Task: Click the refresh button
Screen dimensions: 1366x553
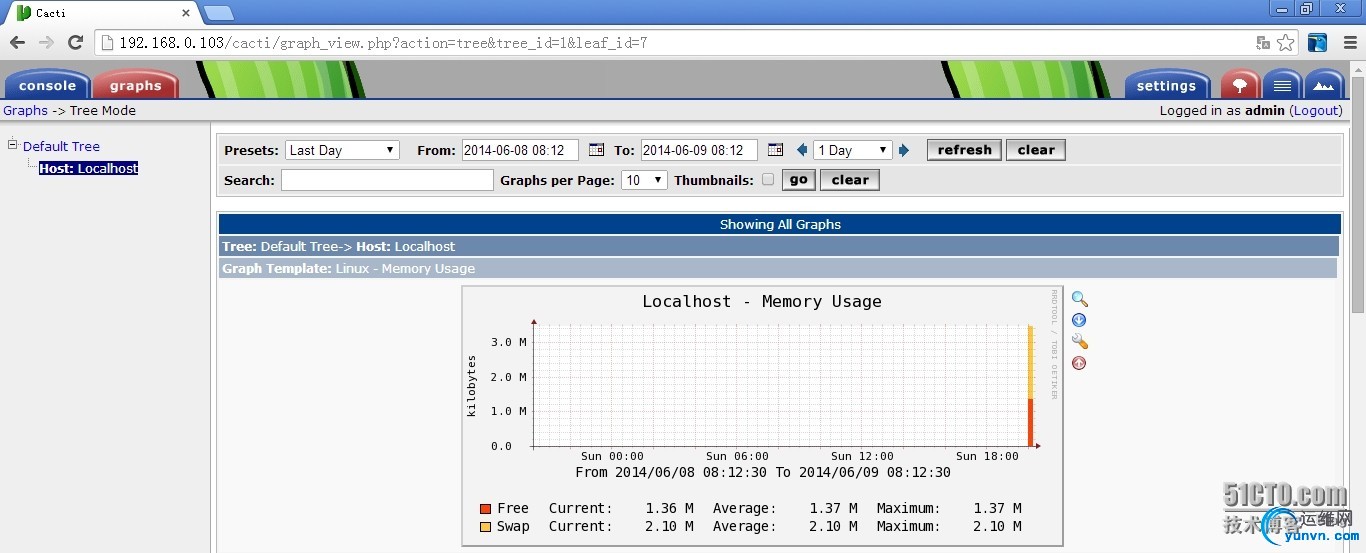Action: click(x=964, y=150)
